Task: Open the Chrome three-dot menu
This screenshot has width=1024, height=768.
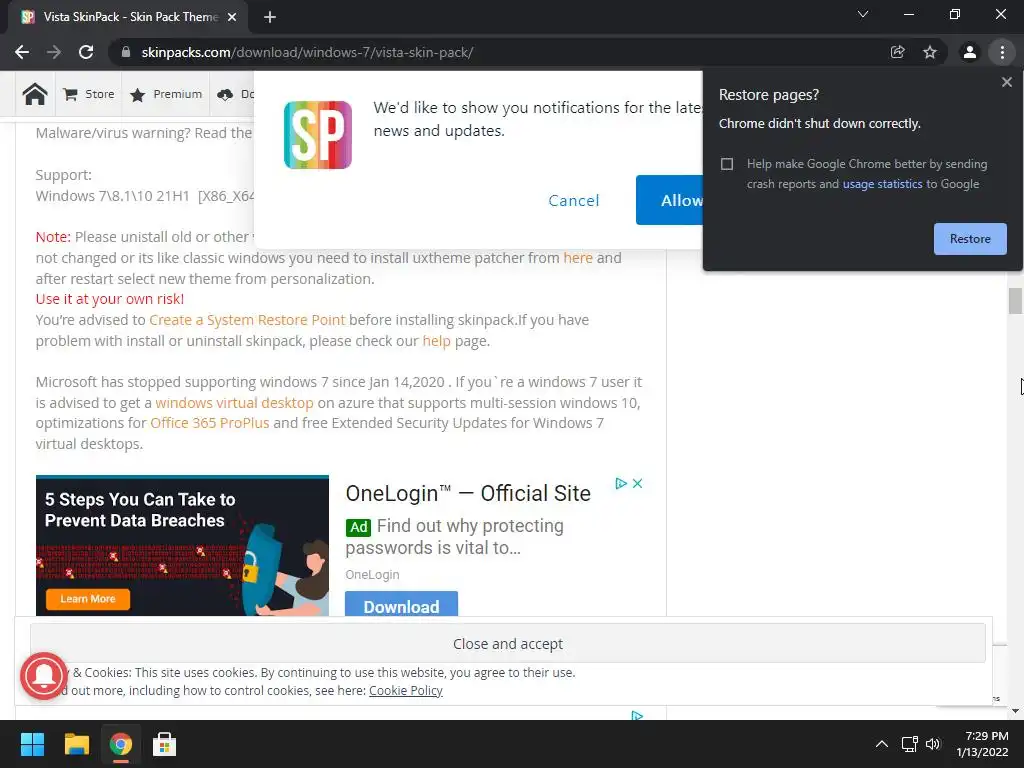Action: coord(1002,52)
